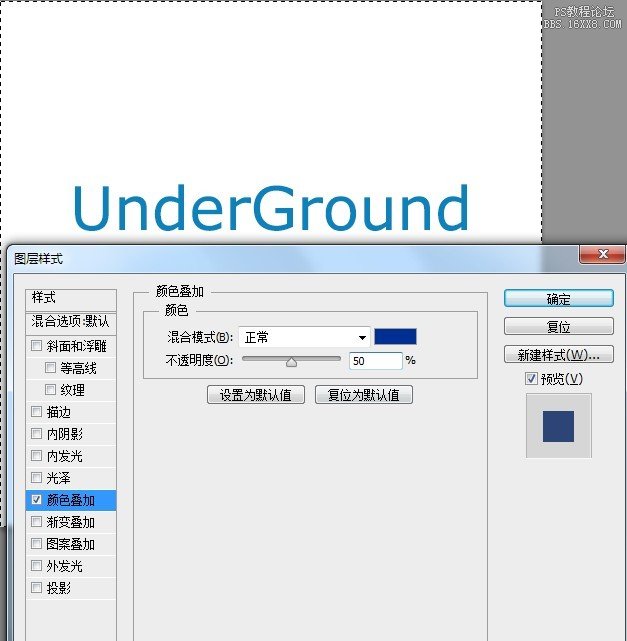
Task: Click the 不透明度 opacity slider handle
Action: point(291,362)
